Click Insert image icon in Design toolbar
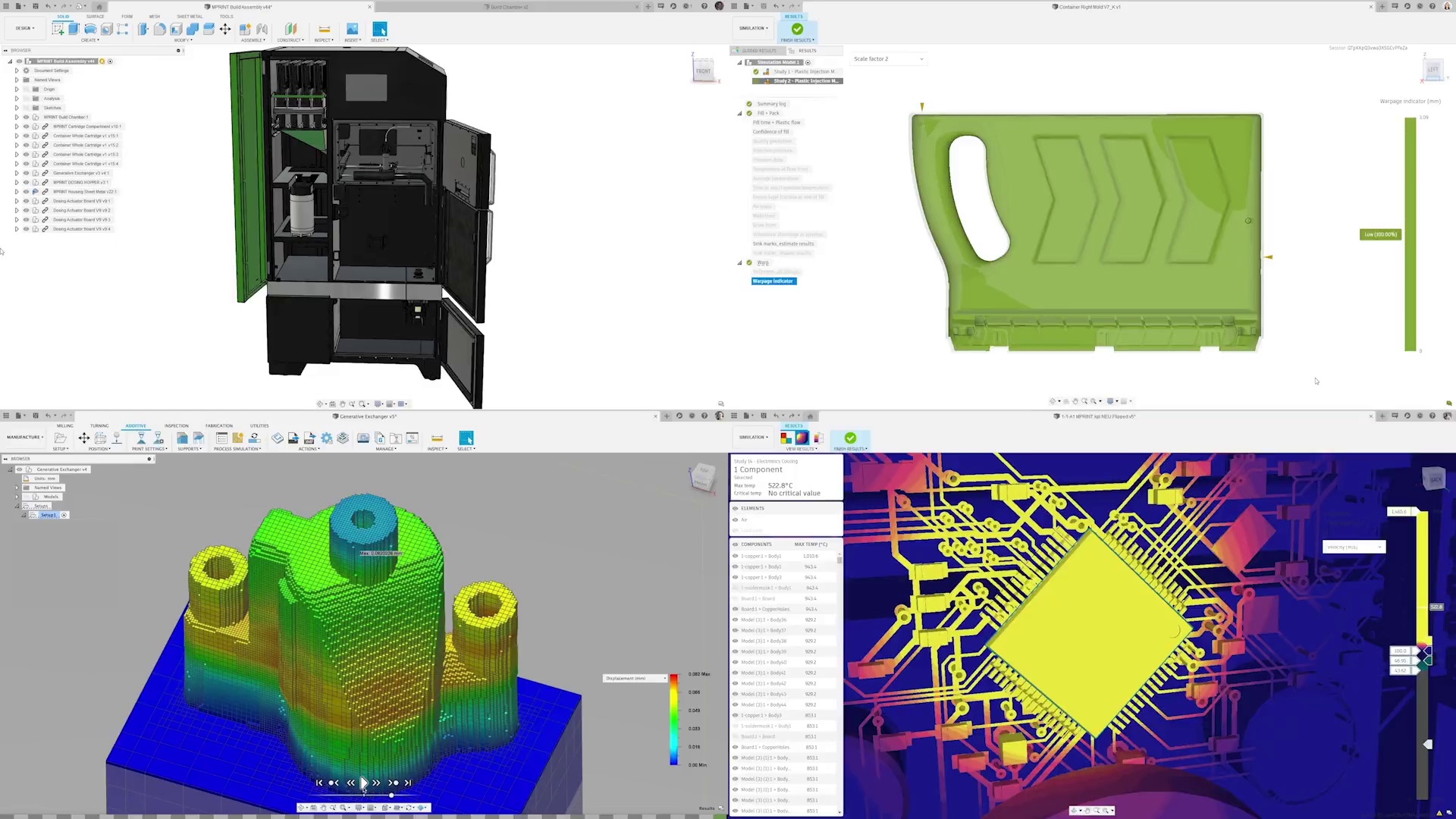Viewport: 1456px width, 819px height. [352, 29]
